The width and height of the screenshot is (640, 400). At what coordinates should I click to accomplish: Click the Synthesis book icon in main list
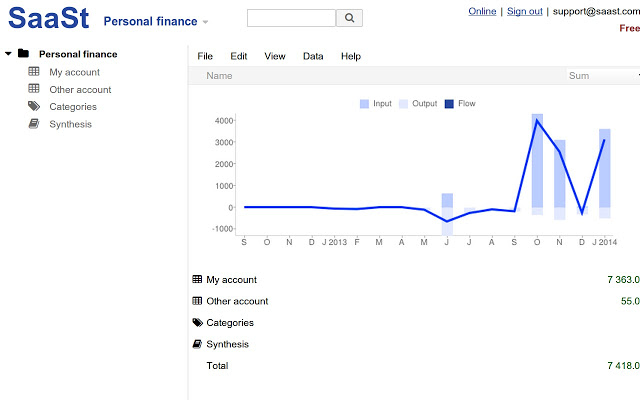point(197,344)
